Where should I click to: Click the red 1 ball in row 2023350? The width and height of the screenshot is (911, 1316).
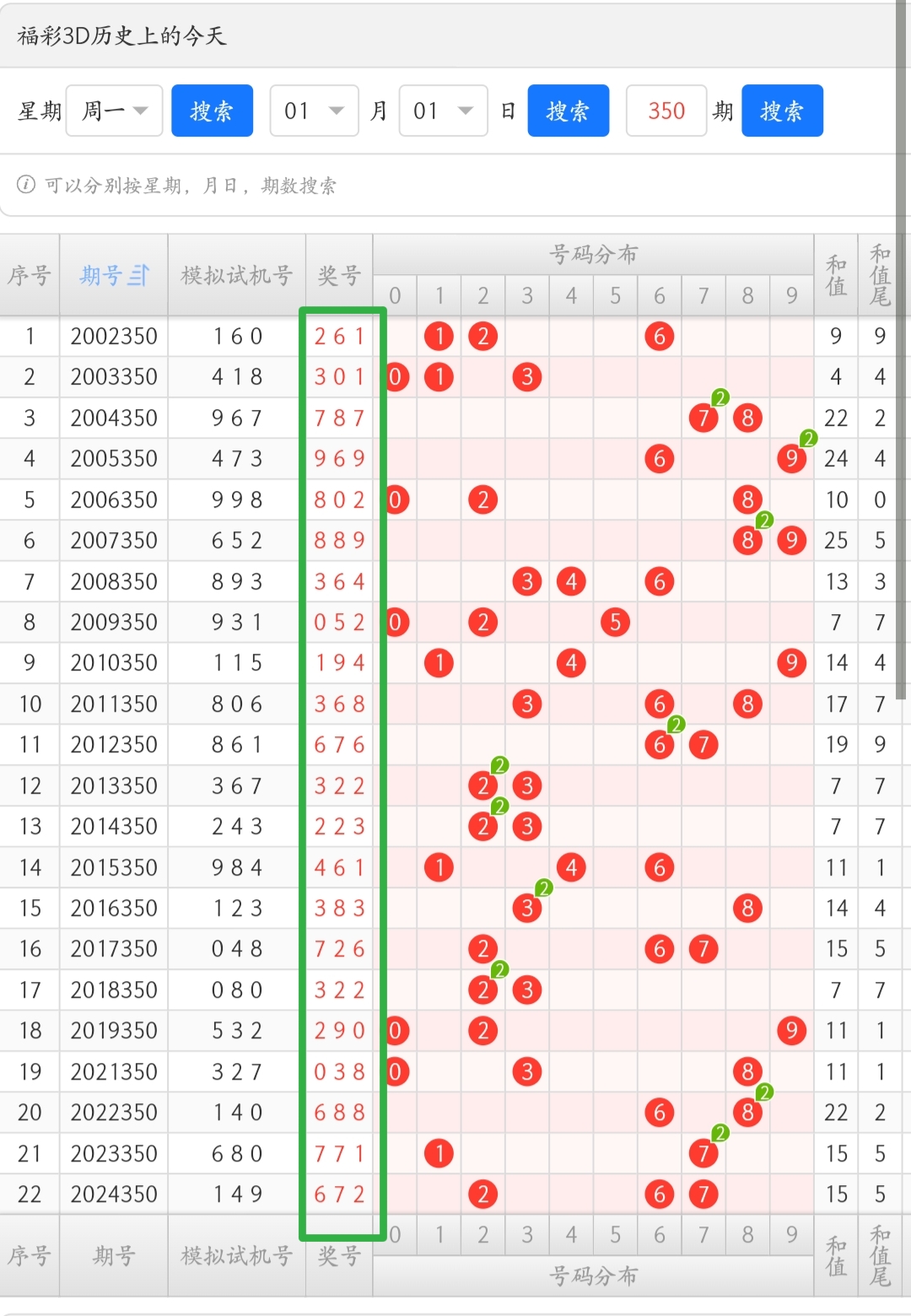439,1153
